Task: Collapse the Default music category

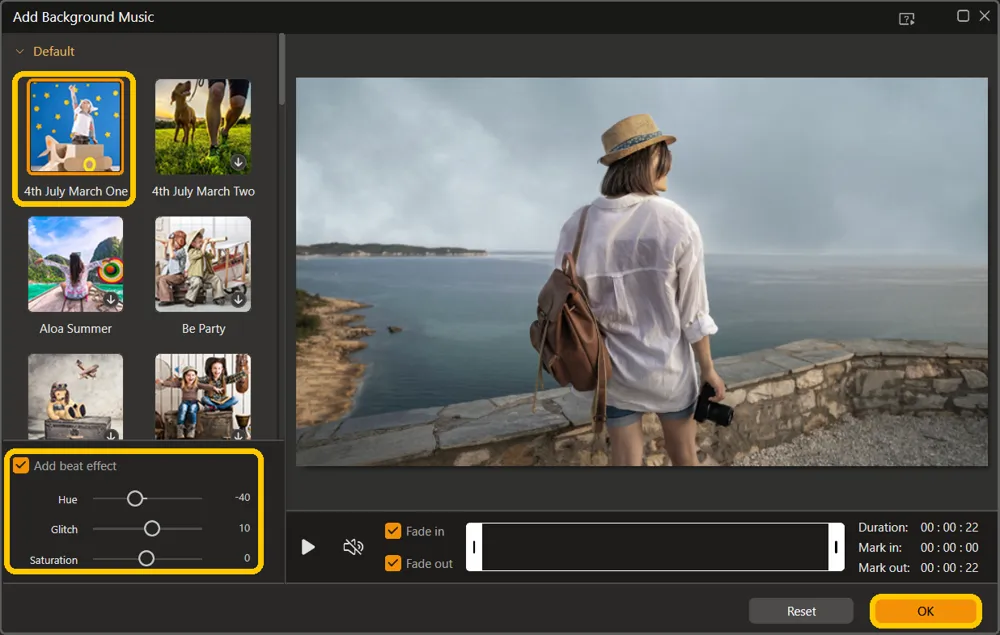Action: pos(20,51)
